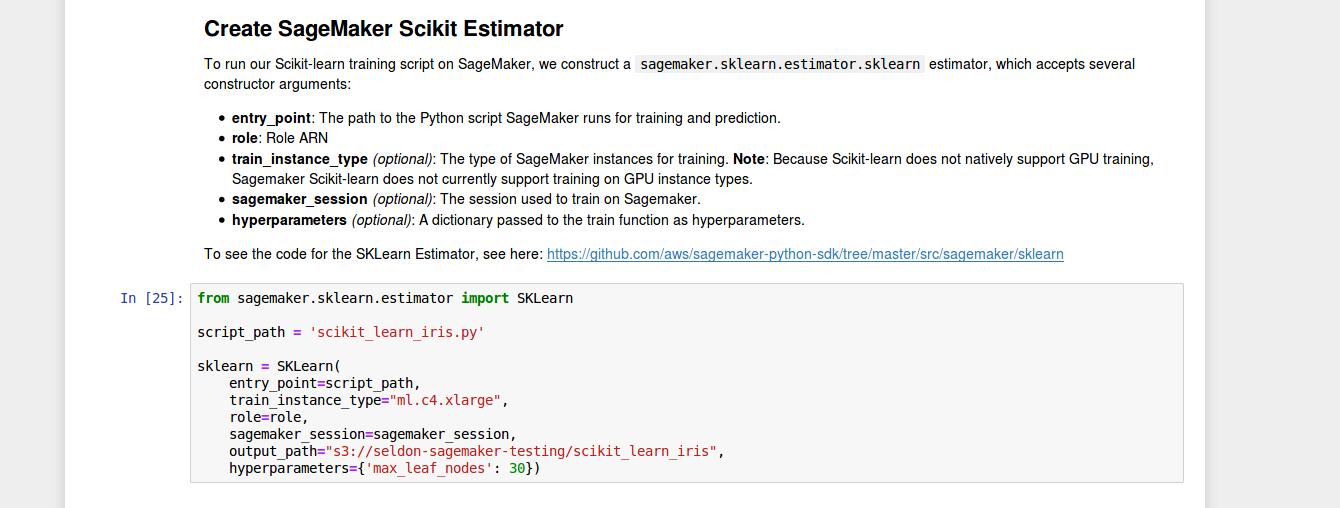Click the entry_point=script_path argument line
The width and height of the screenshot is (1340, 508).
[324, 383]
